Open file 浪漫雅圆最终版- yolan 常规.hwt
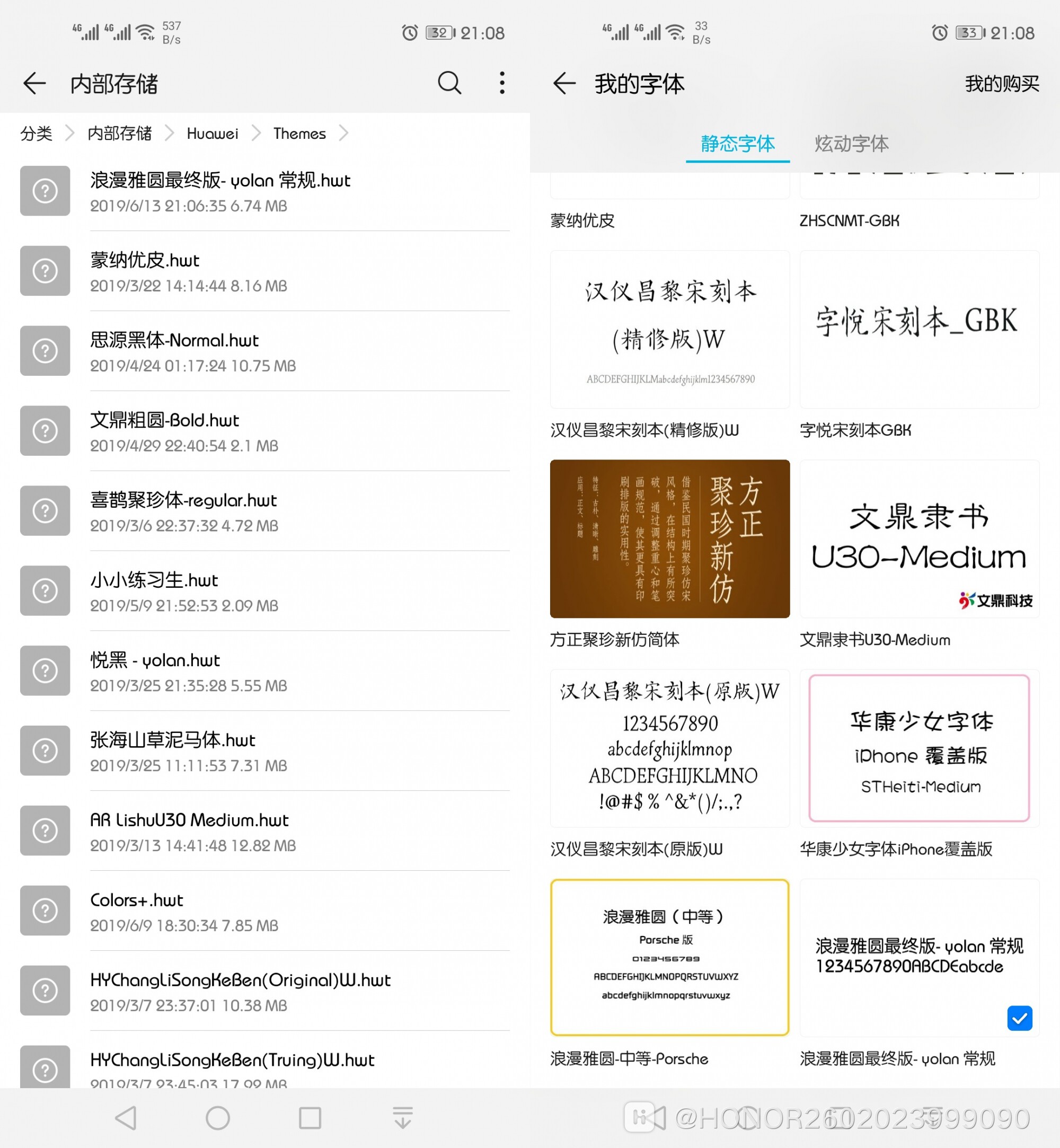Image resolution: width=1060 pixels, height=1148 pixels. coord(264,191)
